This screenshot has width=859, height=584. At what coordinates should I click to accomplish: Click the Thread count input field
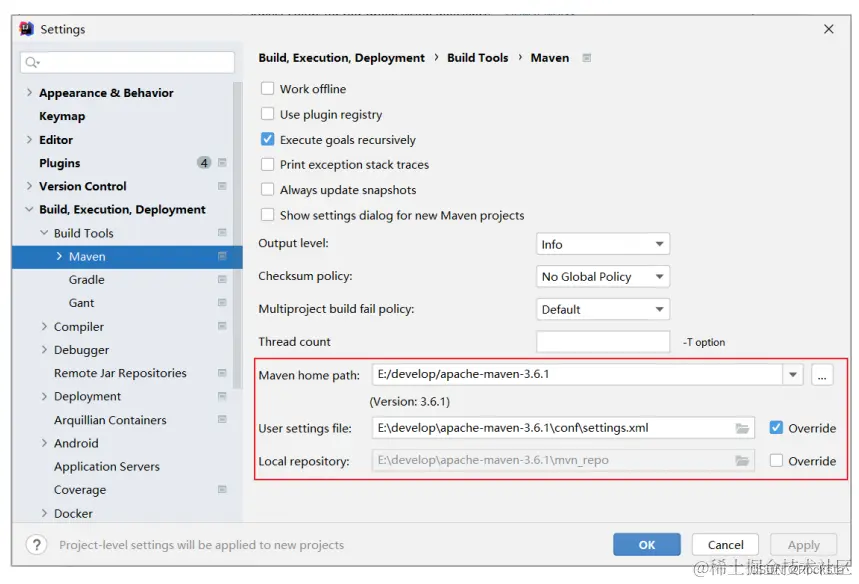603,341
